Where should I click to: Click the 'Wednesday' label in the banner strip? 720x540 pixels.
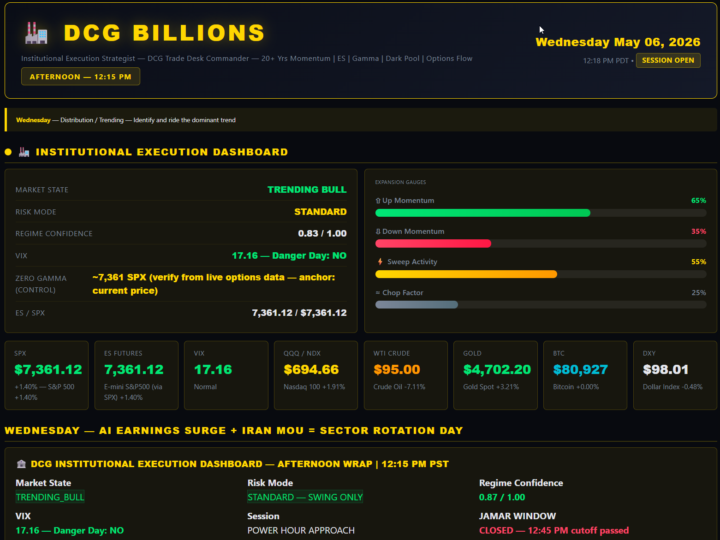coord(33,120)
